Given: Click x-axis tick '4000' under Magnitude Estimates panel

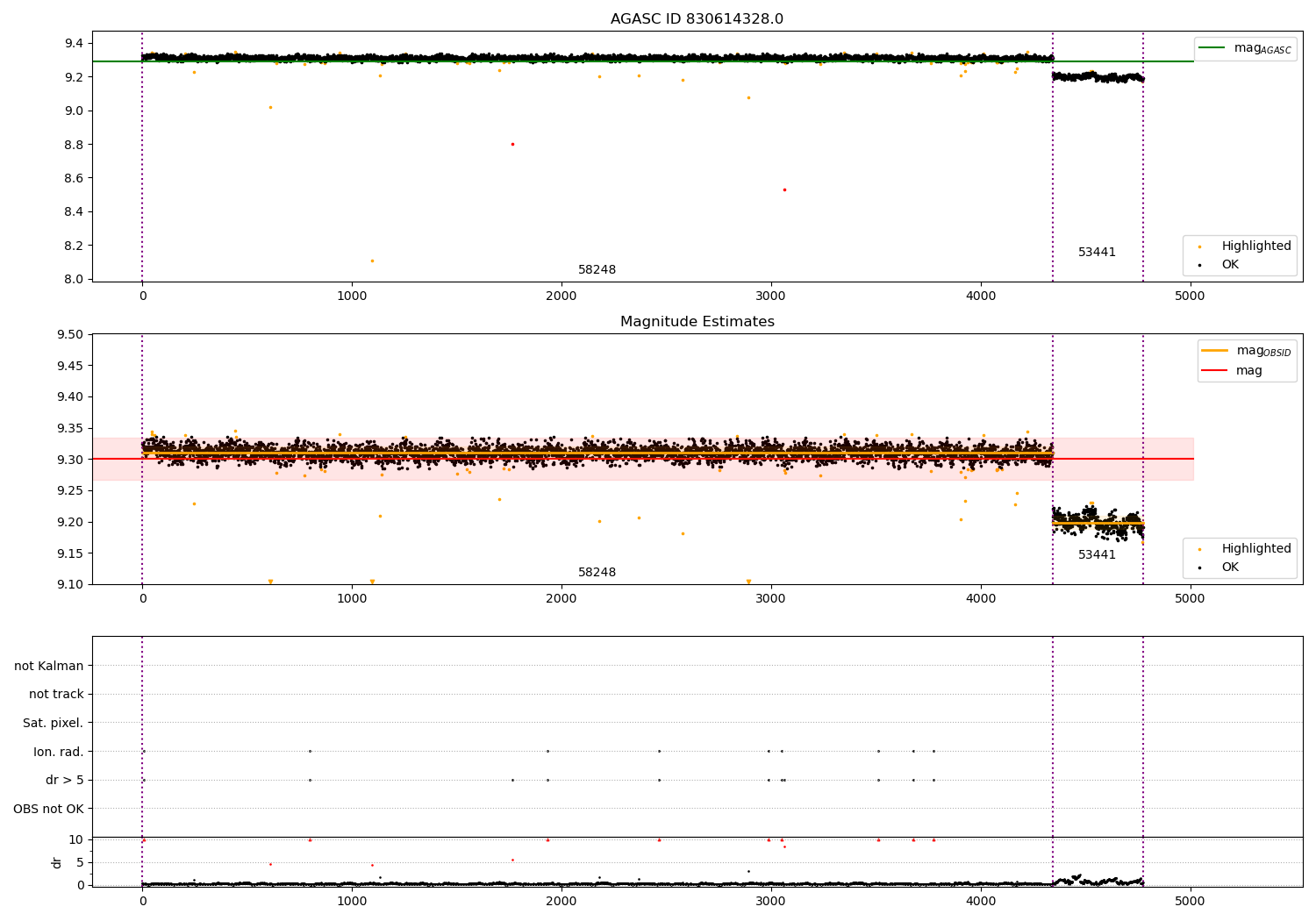Looking at the screenshot, I should pos(981,599).
